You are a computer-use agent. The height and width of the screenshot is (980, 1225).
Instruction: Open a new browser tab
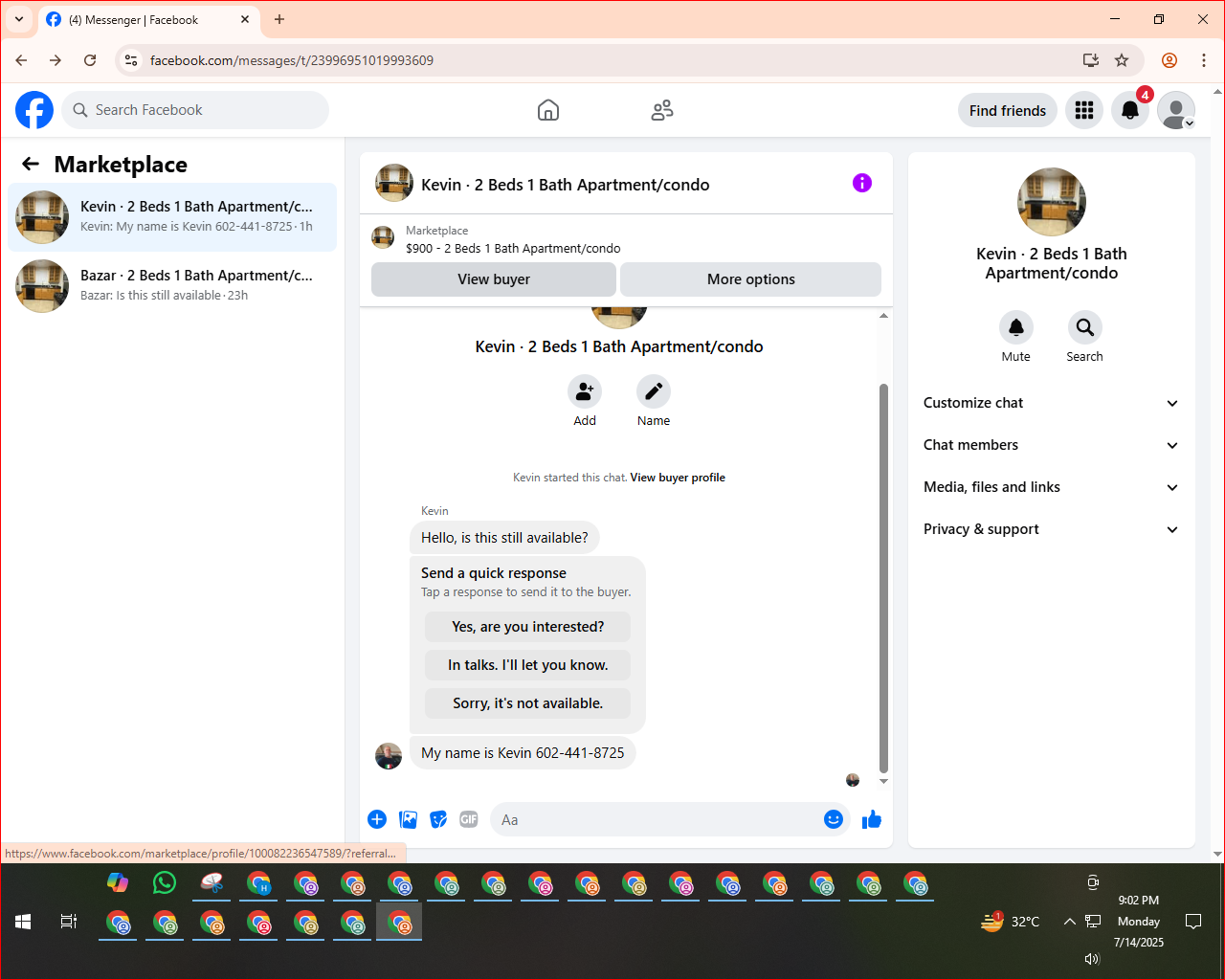coord(279,19)
